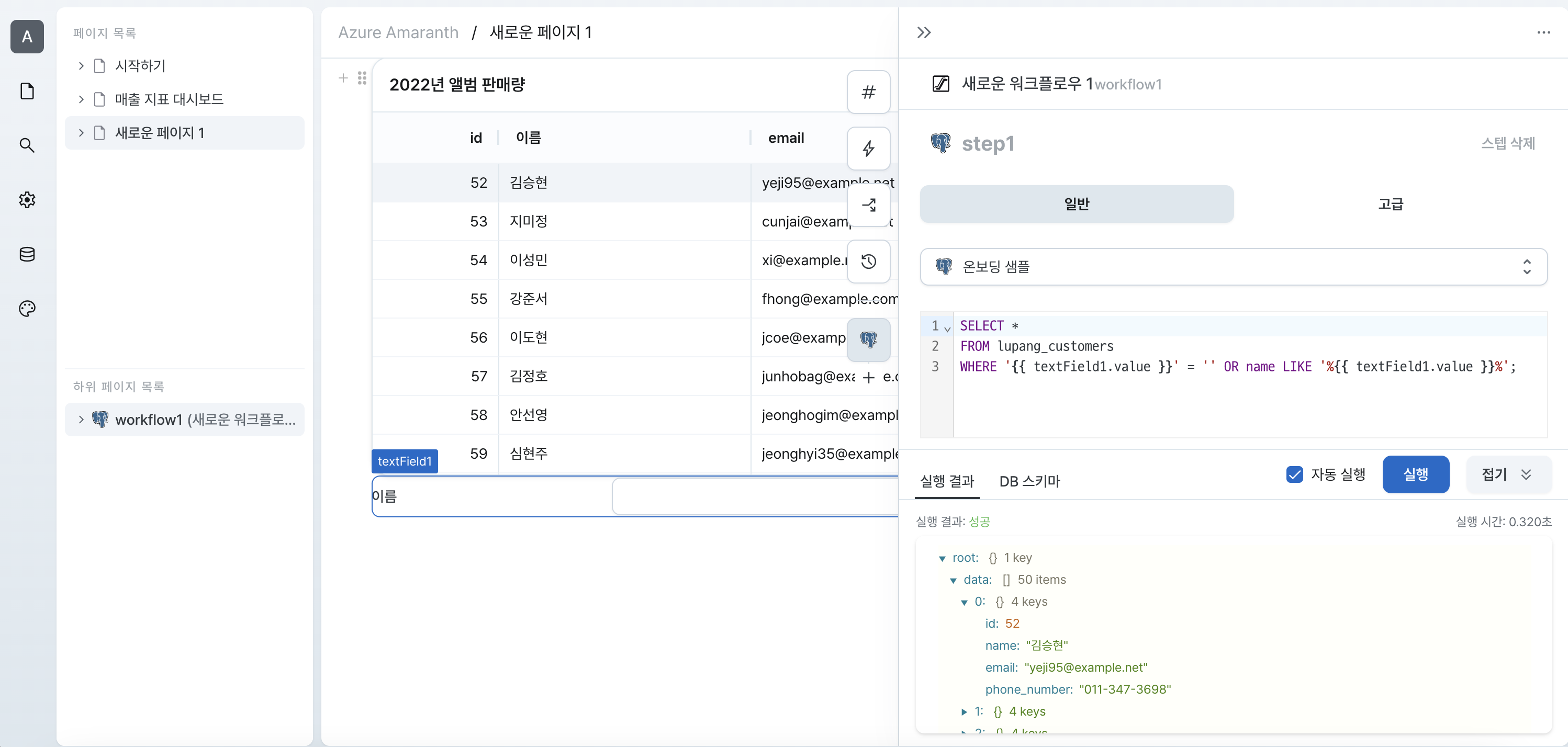Viewport: 1568px width, 747px height.
Task: Click the PostgreSQL elephant floating button
Action: (x=869, y=339)
